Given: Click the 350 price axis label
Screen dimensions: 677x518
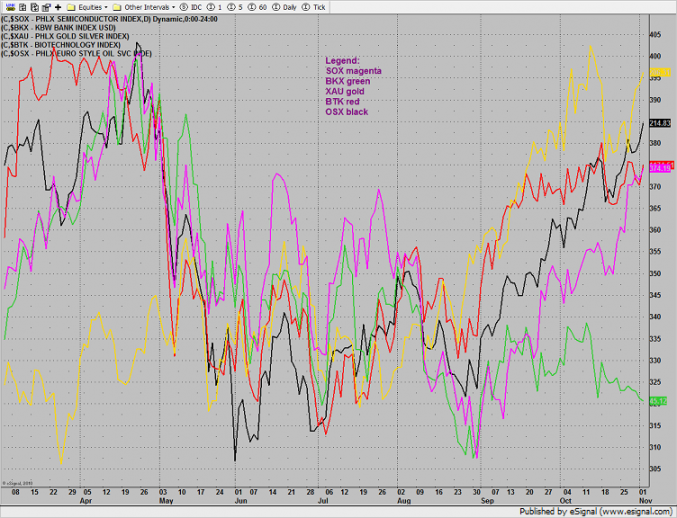Looking at the screenshot, I should click(x=655, y=274).
